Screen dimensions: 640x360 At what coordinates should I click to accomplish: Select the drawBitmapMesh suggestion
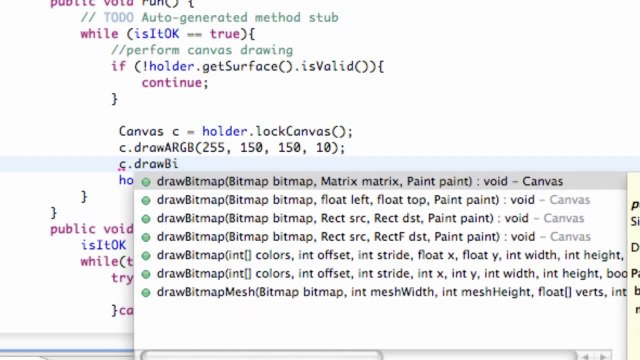pos(380,292)
